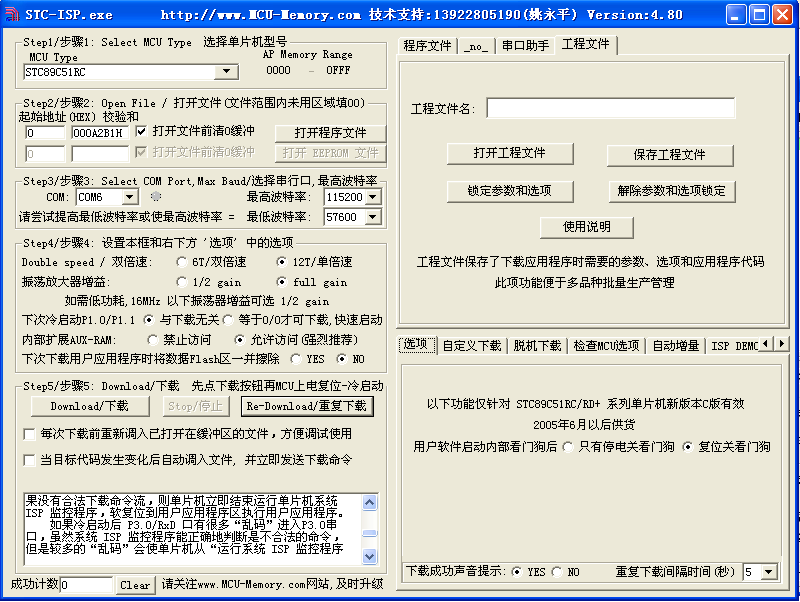Click Download/下载 button
Screen dimensions: 800x602
[90, 406]
